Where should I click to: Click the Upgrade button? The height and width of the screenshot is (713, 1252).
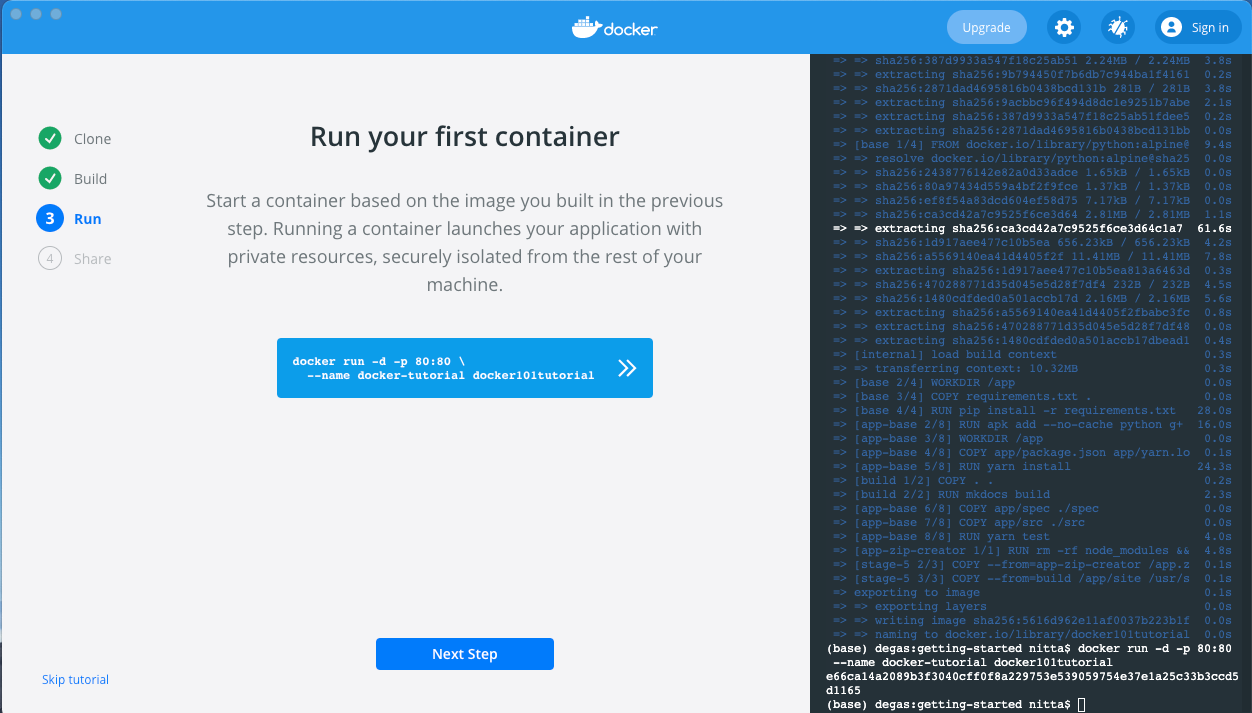(986, 28)
